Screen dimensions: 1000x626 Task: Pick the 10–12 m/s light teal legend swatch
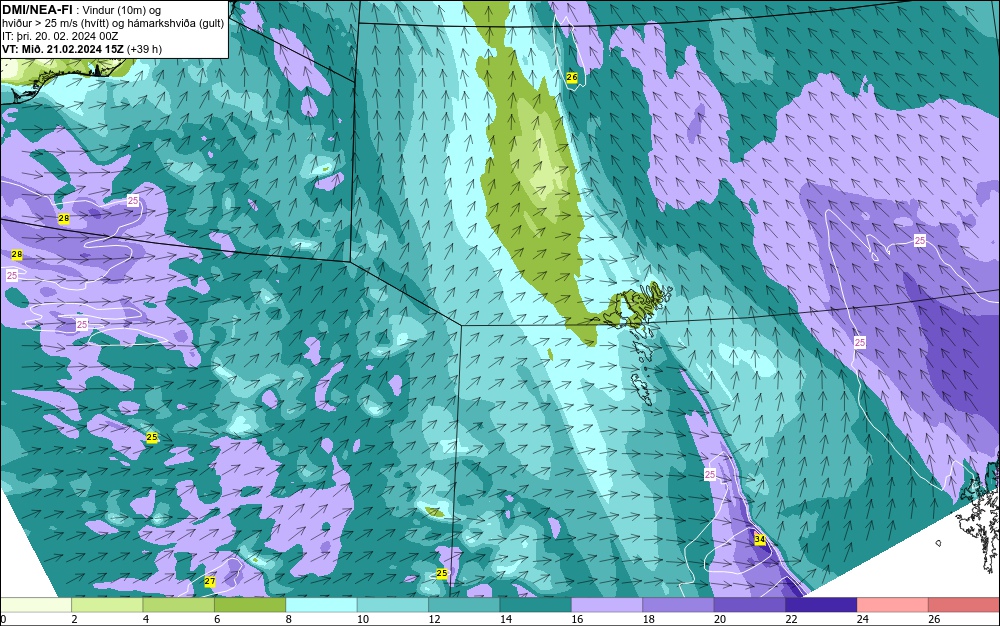point(393,605)
